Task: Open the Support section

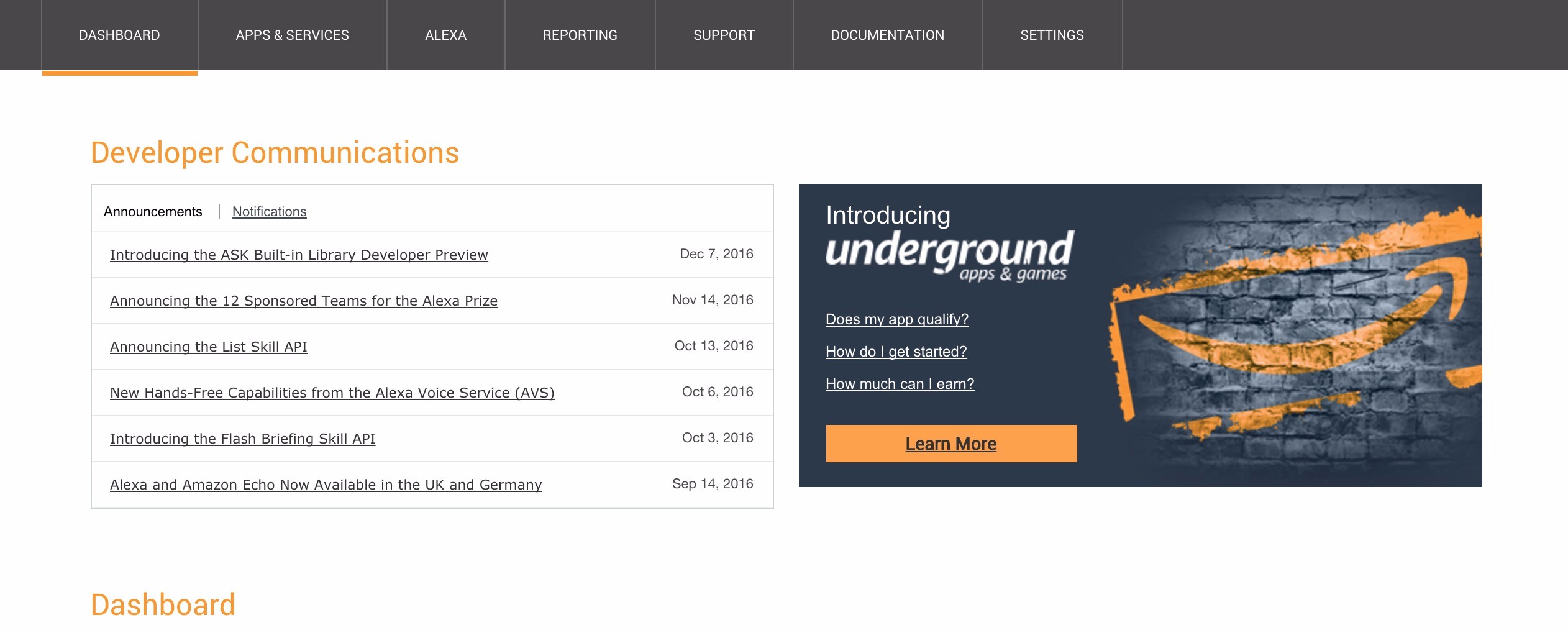Action: pyautogui.click(x=724, y=35)
